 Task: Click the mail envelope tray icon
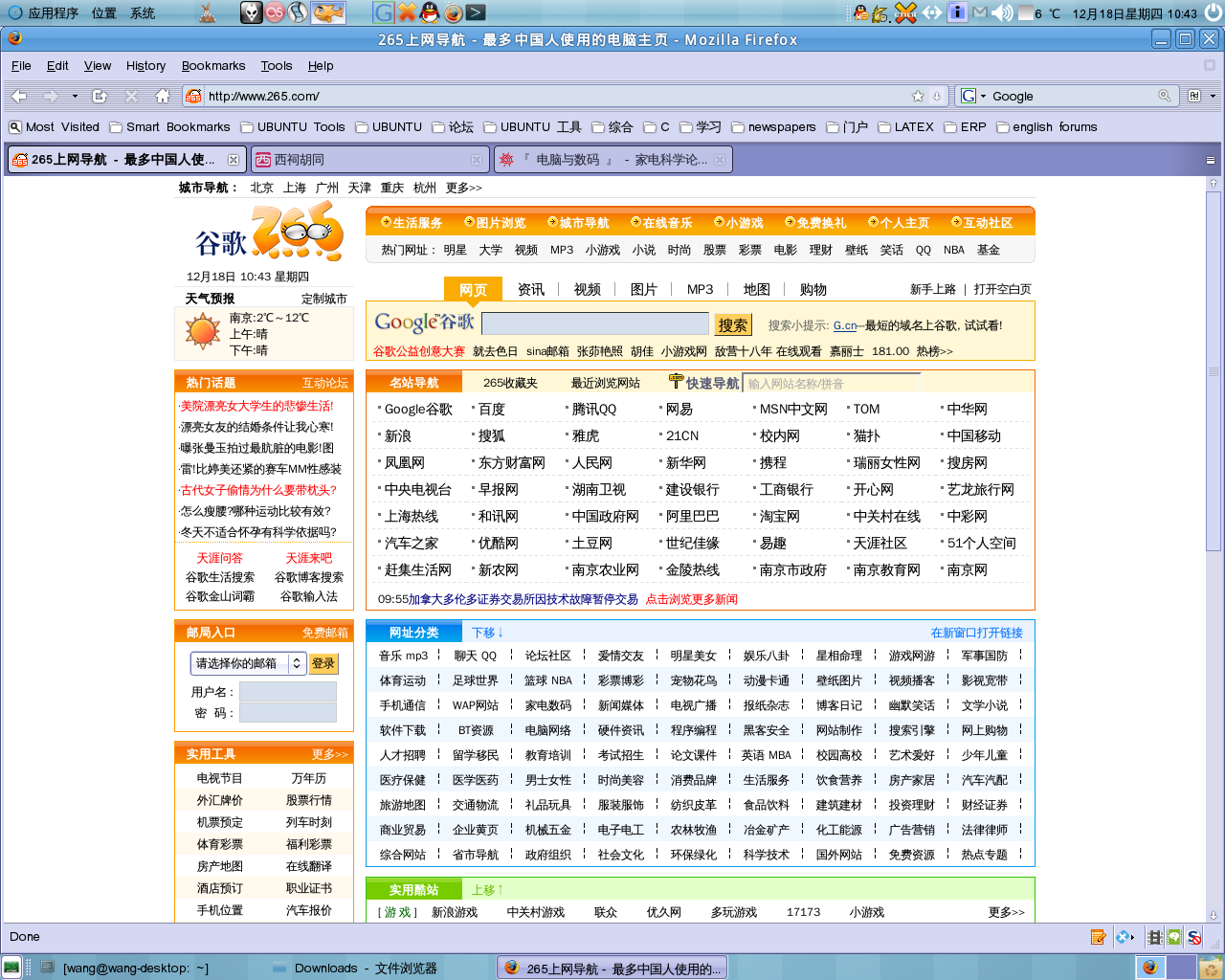tap(980, 12)
